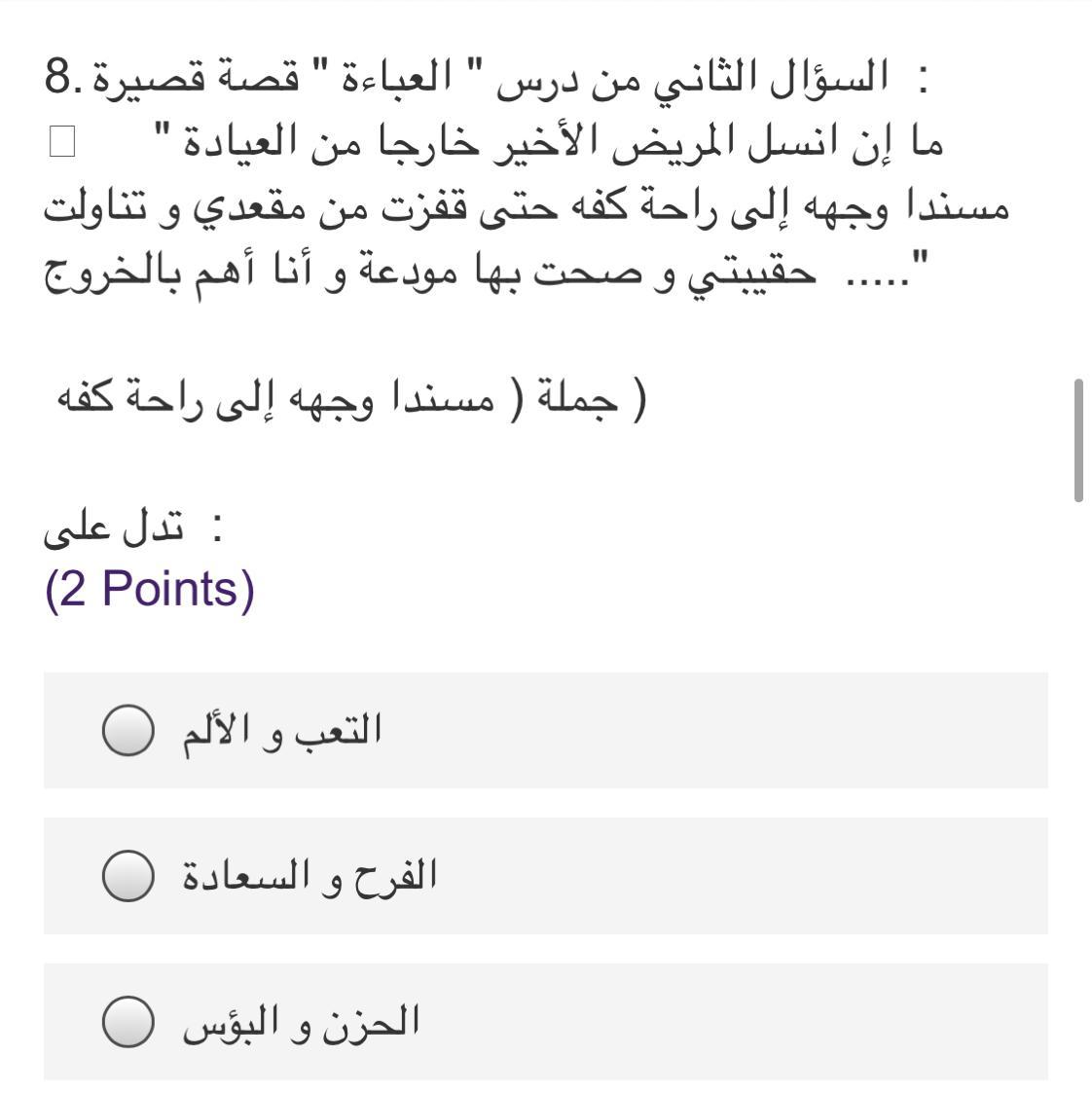The image size is (1092, 1093).
Task: Click the الفرح و السعادة option label
Action: tap(309, 876)
